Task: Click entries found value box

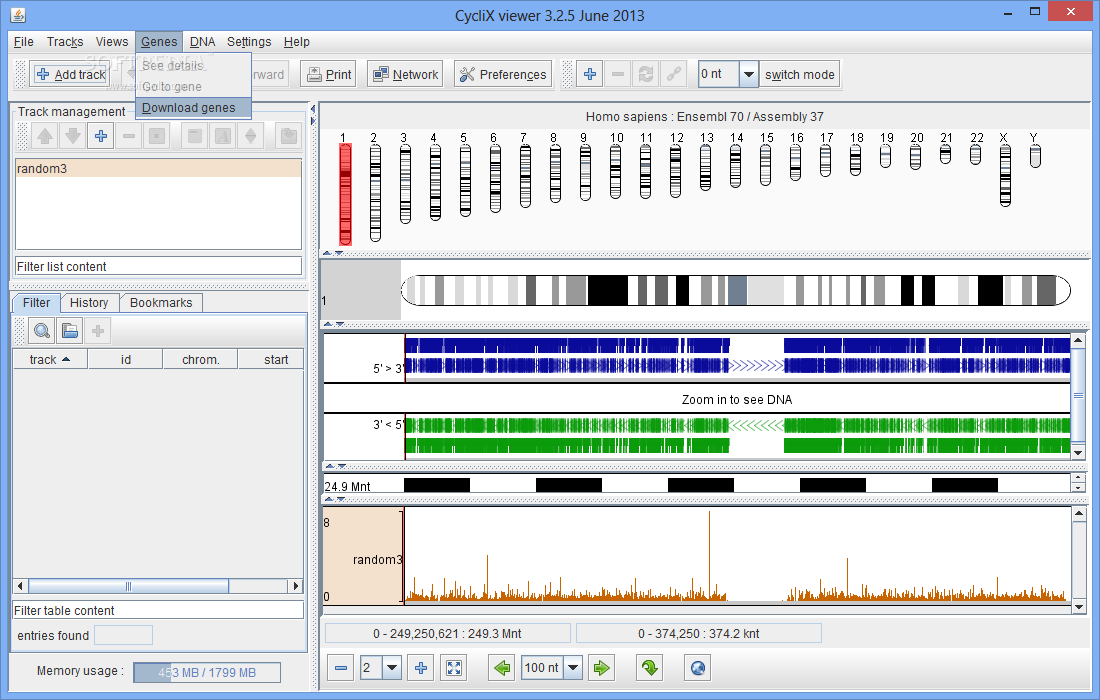Action: pyautogui.click(x=123, y=635)
